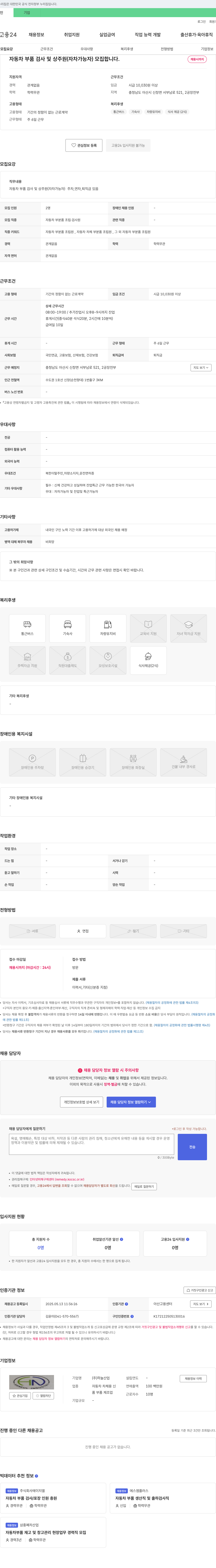Open the 직업 능력 개발 menu
This screenshot has width=216, height=1568.
(147, 35)
